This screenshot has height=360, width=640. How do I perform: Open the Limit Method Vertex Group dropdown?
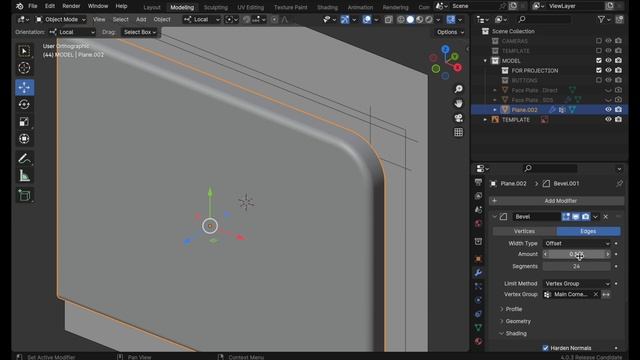tap(577, 284)
